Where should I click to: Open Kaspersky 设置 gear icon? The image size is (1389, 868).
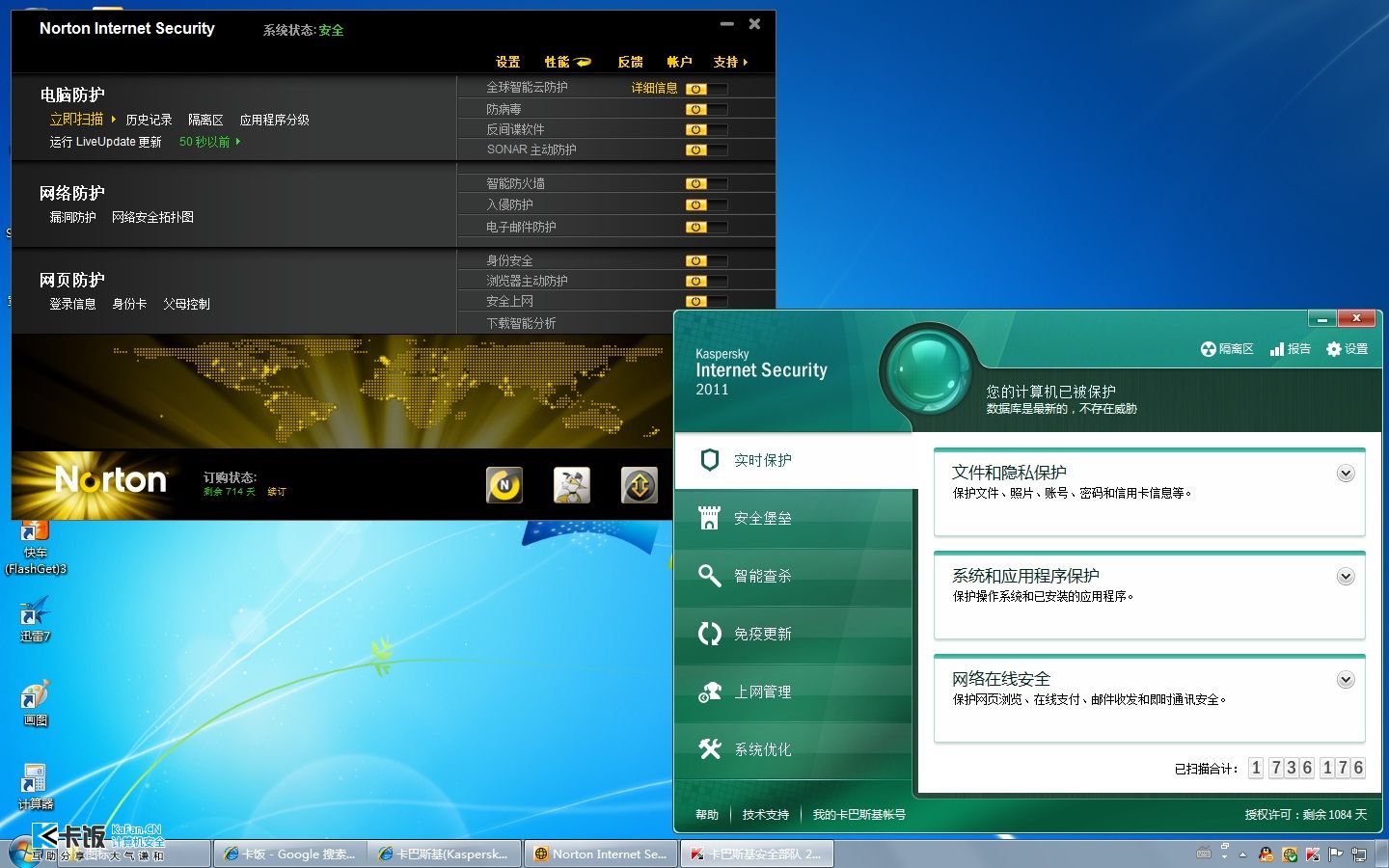pos(1334,349)
